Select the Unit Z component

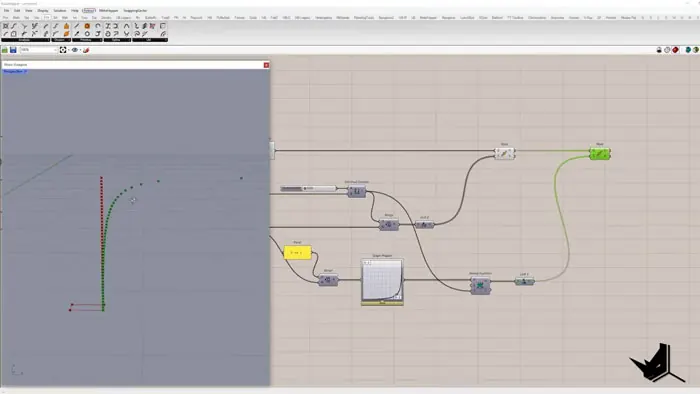[x=425, y=224]
